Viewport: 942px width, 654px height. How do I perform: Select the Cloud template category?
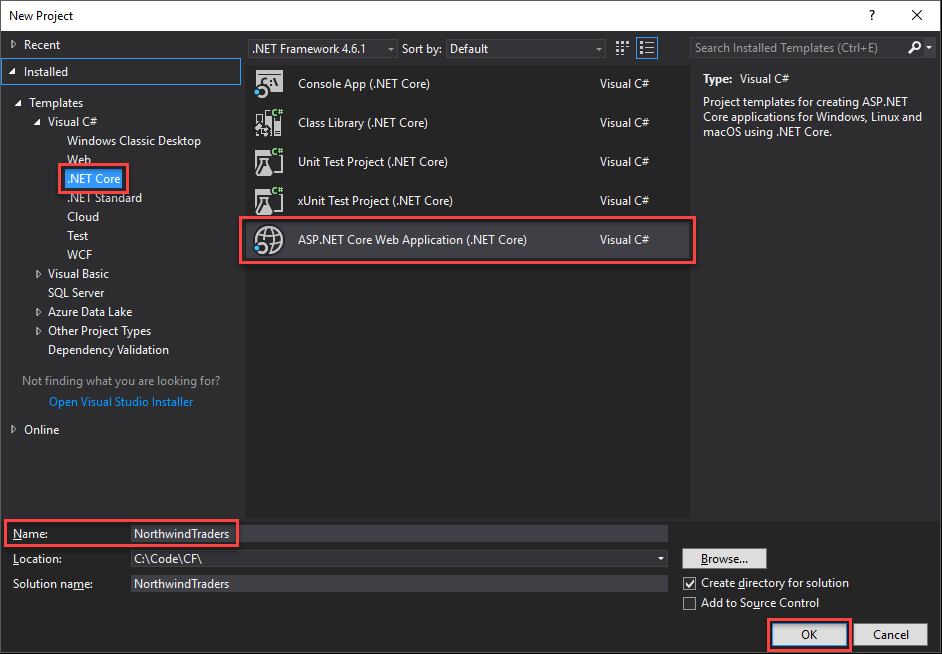pos(83,217)
